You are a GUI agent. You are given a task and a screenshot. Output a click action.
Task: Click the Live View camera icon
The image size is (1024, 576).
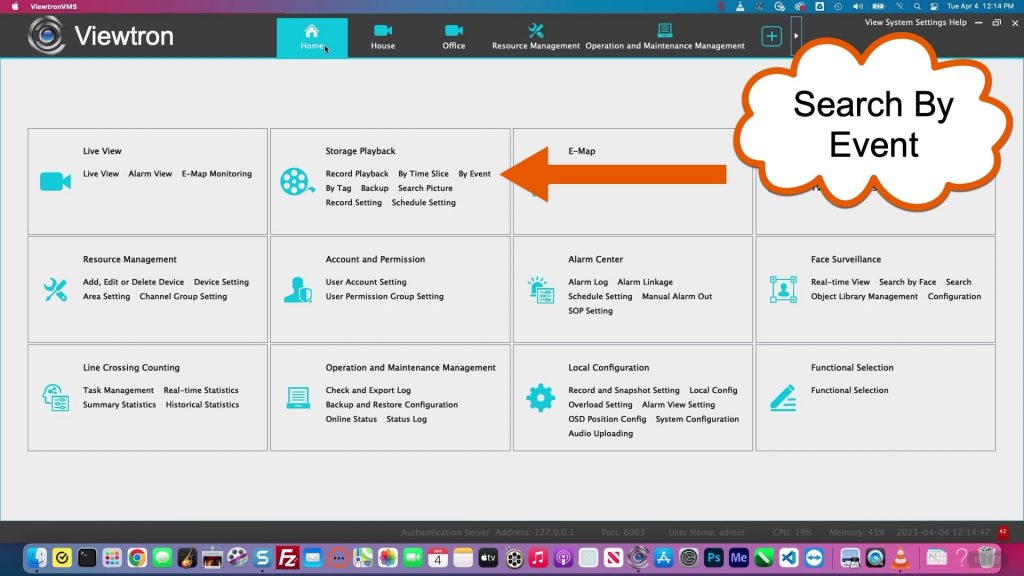(56, 182)
